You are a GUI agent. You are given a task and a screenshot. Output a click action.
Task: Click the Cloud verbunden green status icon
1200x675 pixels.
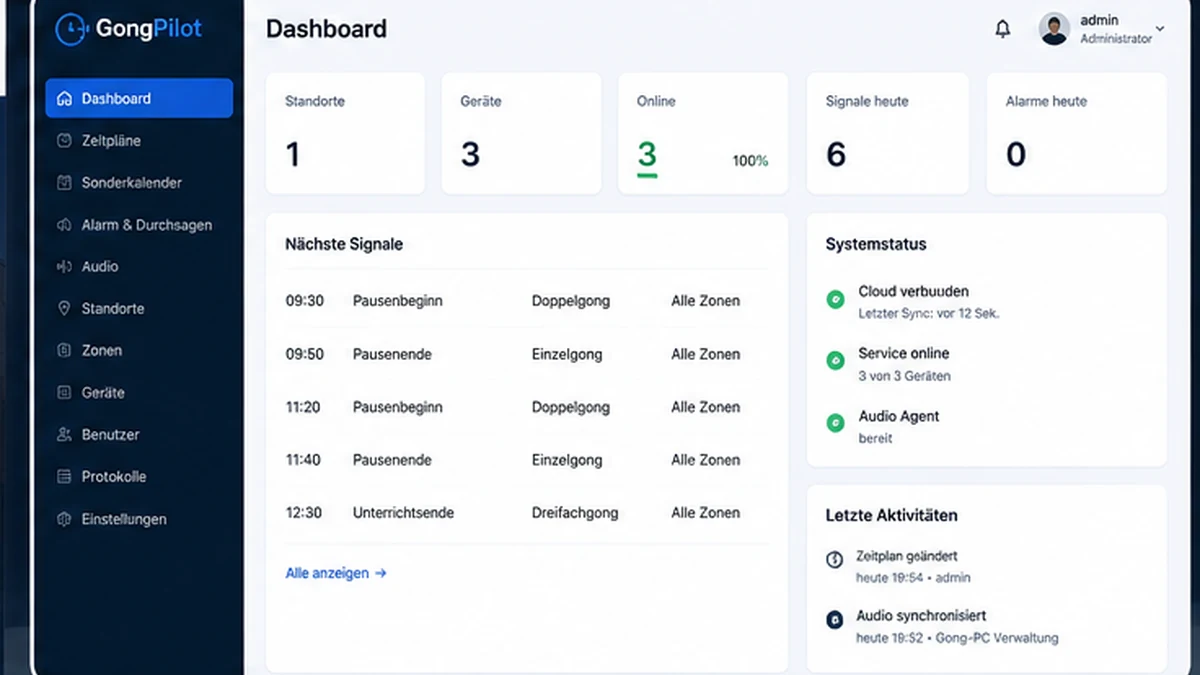(835, 299)
